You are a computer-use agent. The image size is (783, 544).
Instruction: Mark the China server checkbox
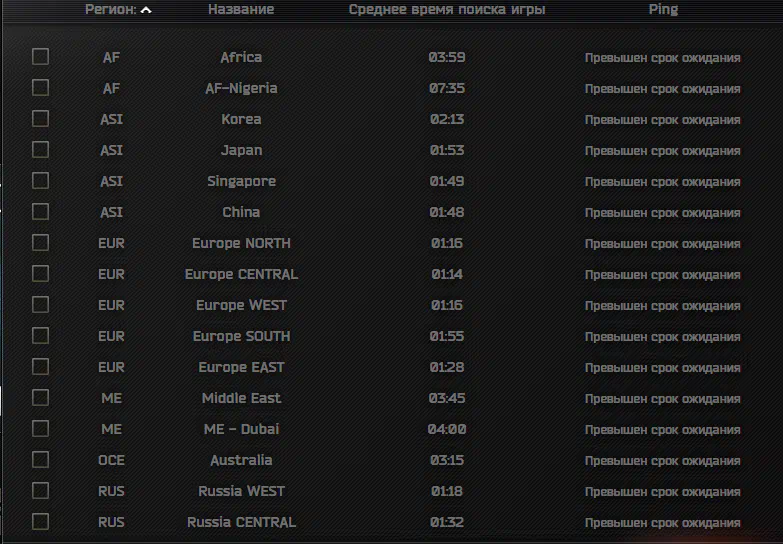coord(40,212)
